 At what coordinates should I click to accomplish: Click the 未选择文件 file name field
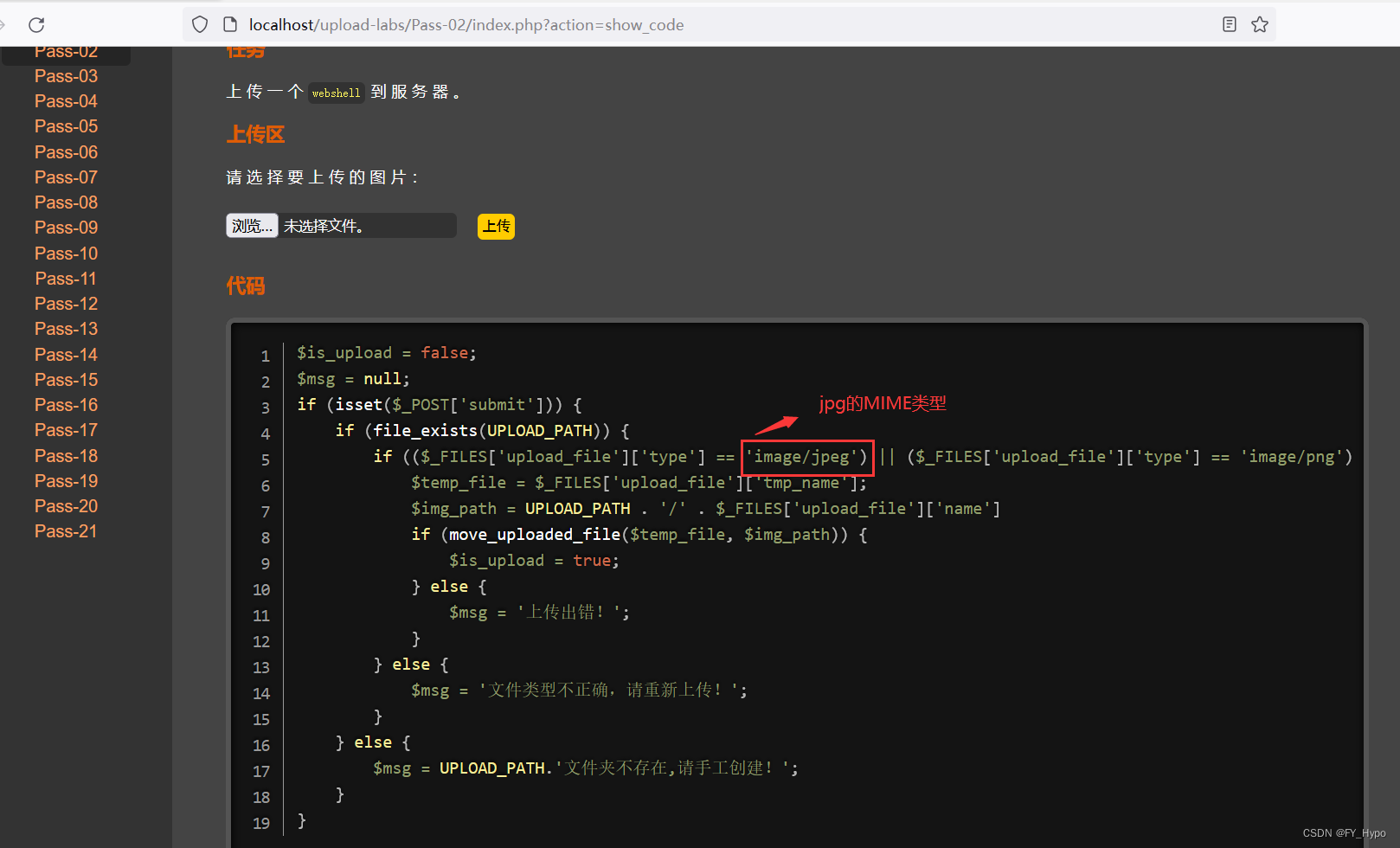(x=367, y=226)
